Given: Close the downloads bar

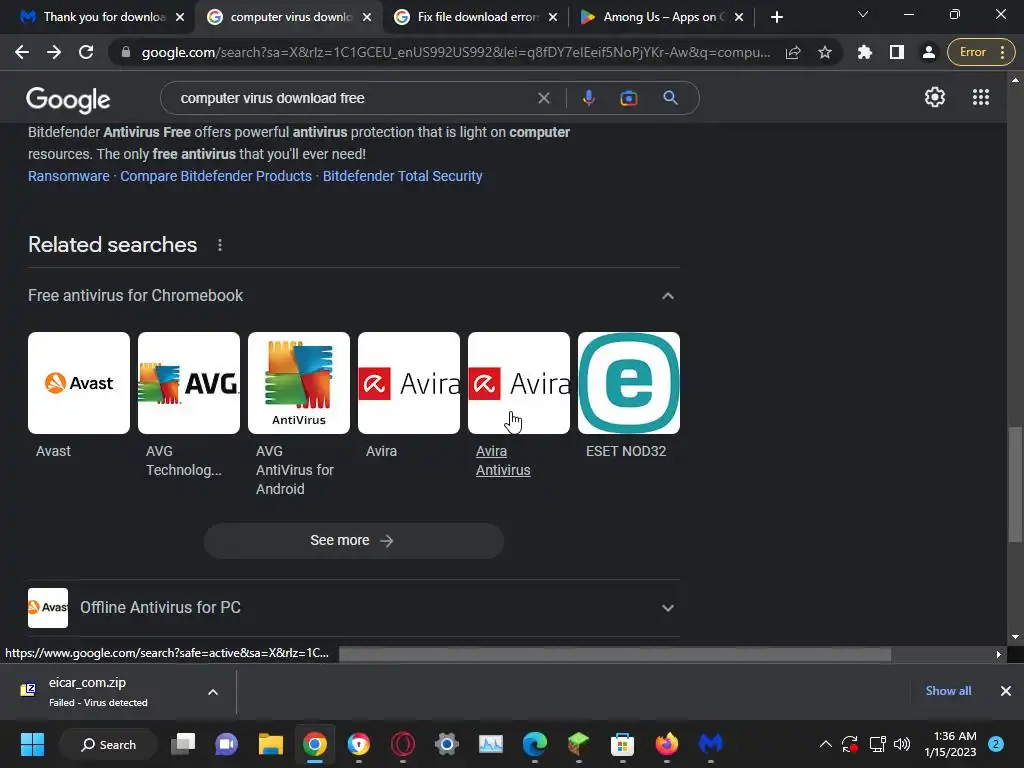Looking at the screenshot, I should click(x=1006, y=690).
